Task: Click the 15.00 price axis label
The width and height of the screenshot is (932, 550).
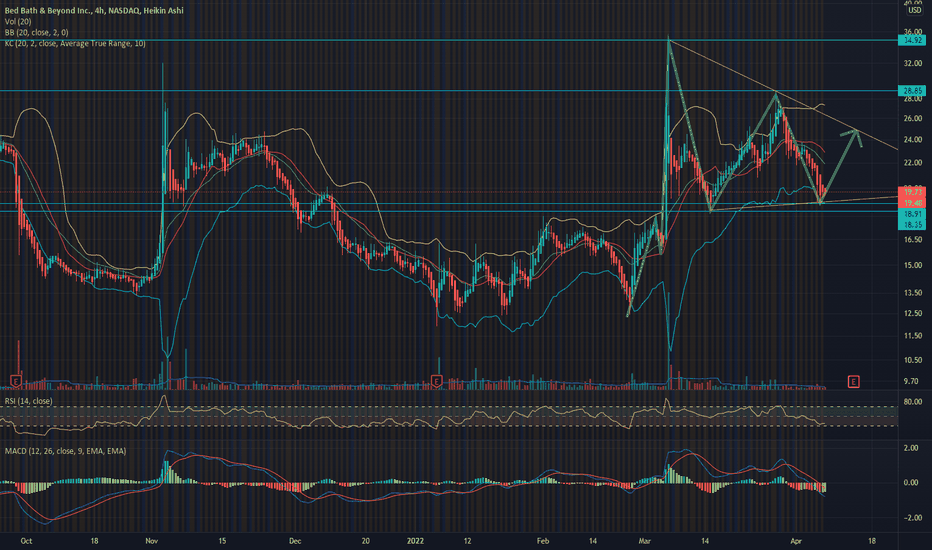Action: pyautogui.click(x=912, y=265)
